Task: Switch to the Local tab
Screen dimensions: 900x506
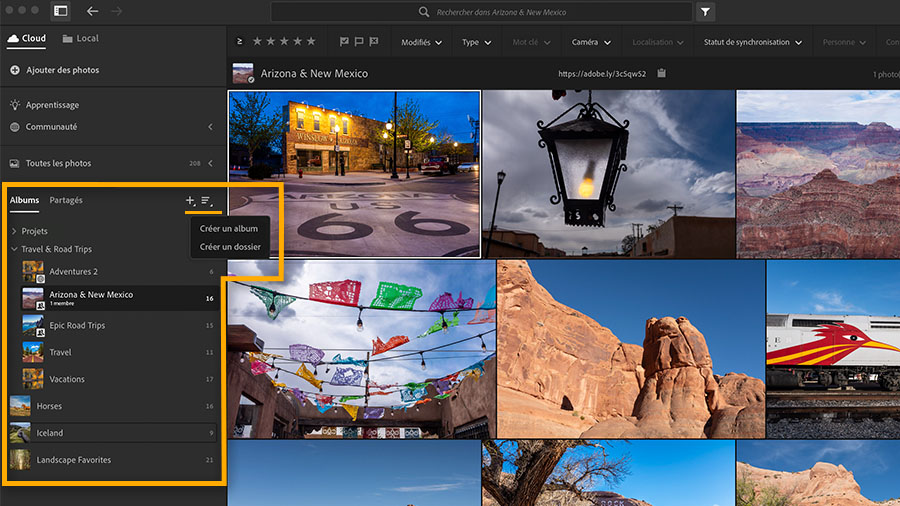Action: pos(80,39)
